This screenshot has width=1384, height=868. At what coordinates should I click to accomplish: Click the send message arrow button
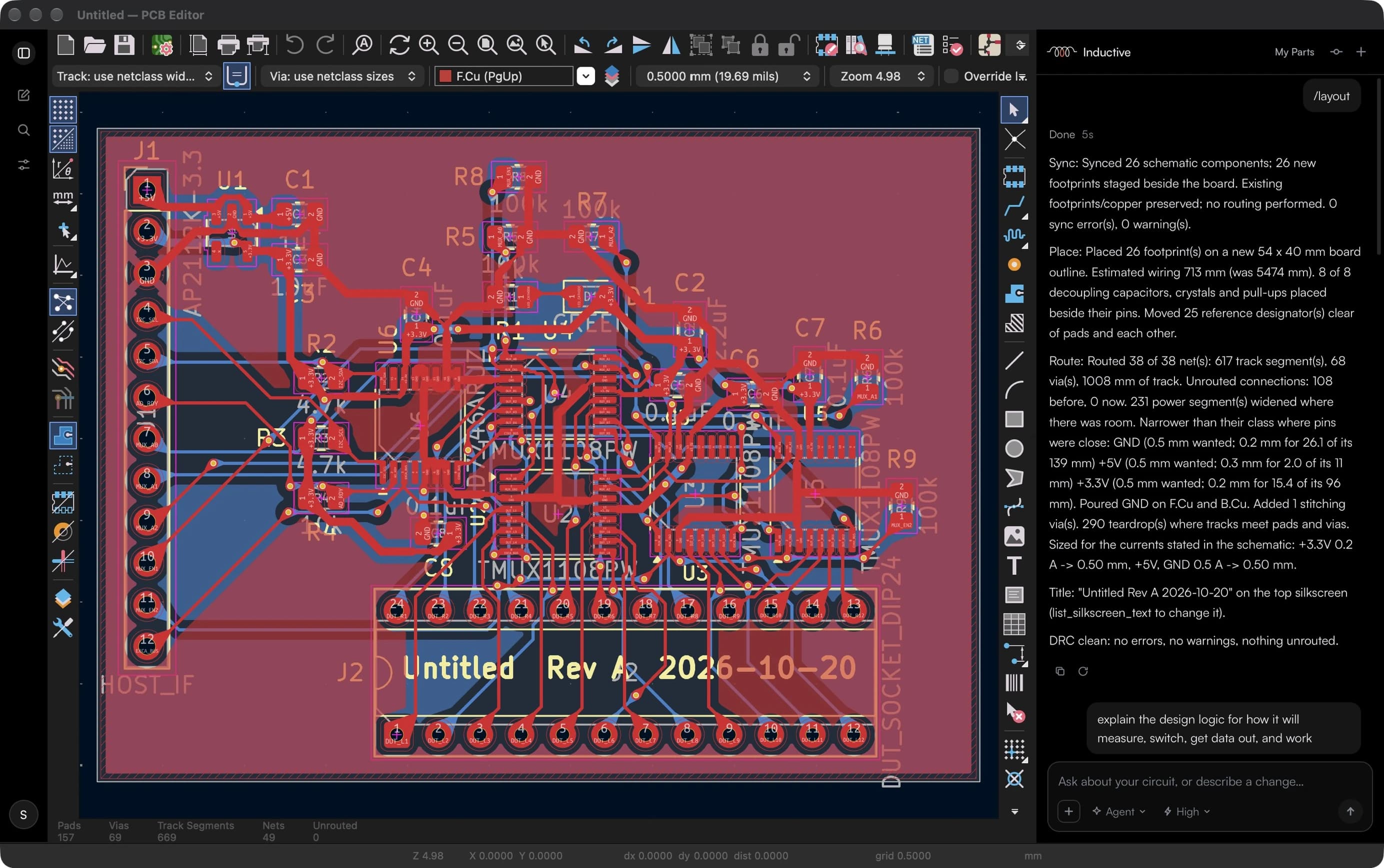click(1350, 811)
